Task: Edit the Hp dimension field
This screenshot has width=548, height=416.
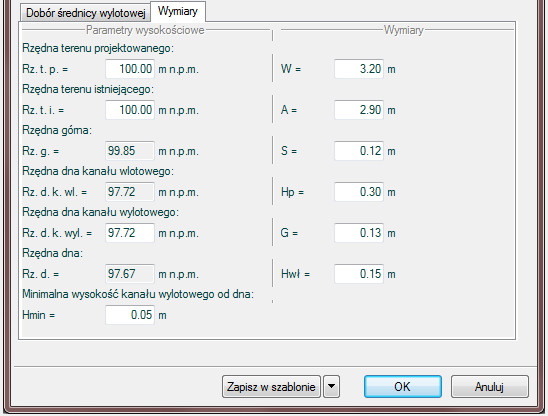Action: tap(359, 192)
